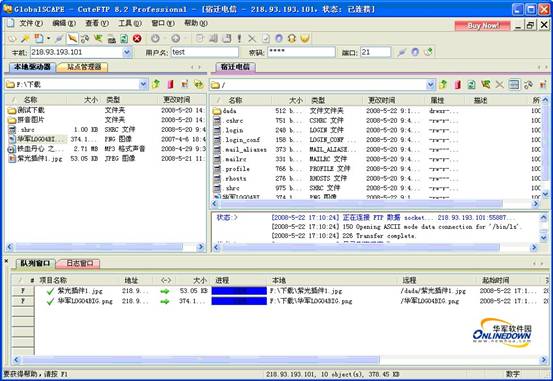Open the 工具 menu
553x381 pixels.
(130, 24)
